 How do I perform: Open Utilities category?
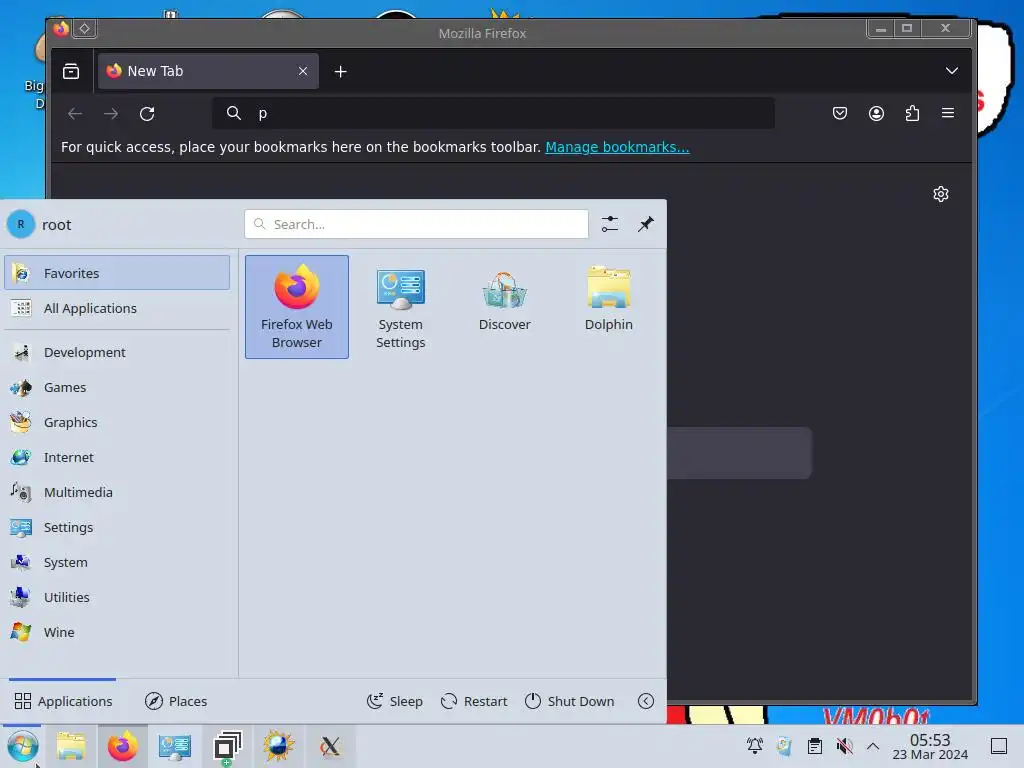point(117,598)
